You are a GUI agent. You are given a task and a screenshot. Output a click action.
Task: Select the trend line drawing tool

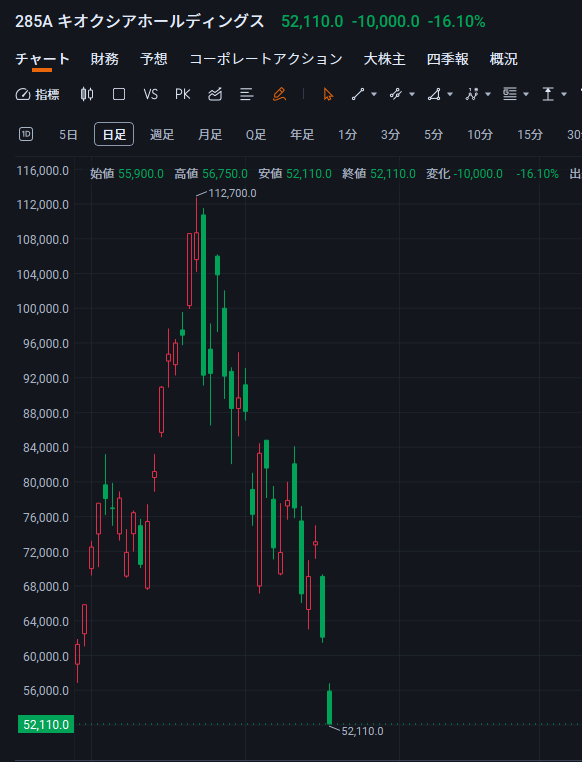358,94
